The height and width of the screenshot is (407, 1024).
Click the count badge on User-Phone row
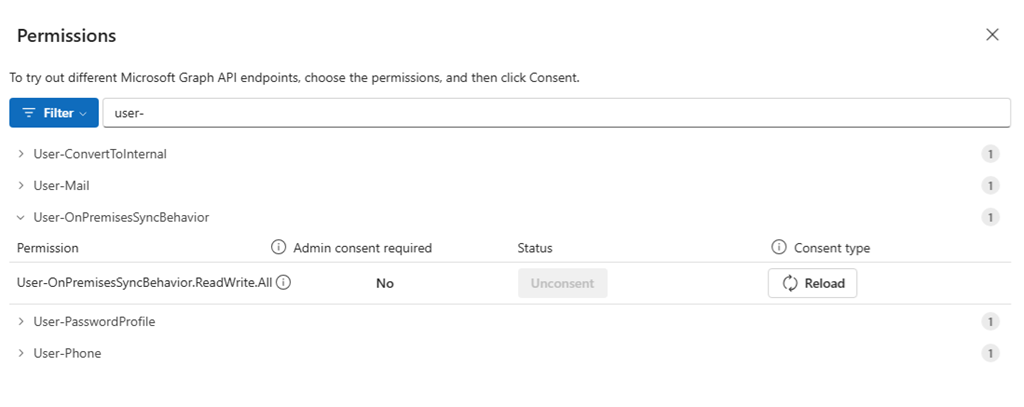tap(990, 353)
